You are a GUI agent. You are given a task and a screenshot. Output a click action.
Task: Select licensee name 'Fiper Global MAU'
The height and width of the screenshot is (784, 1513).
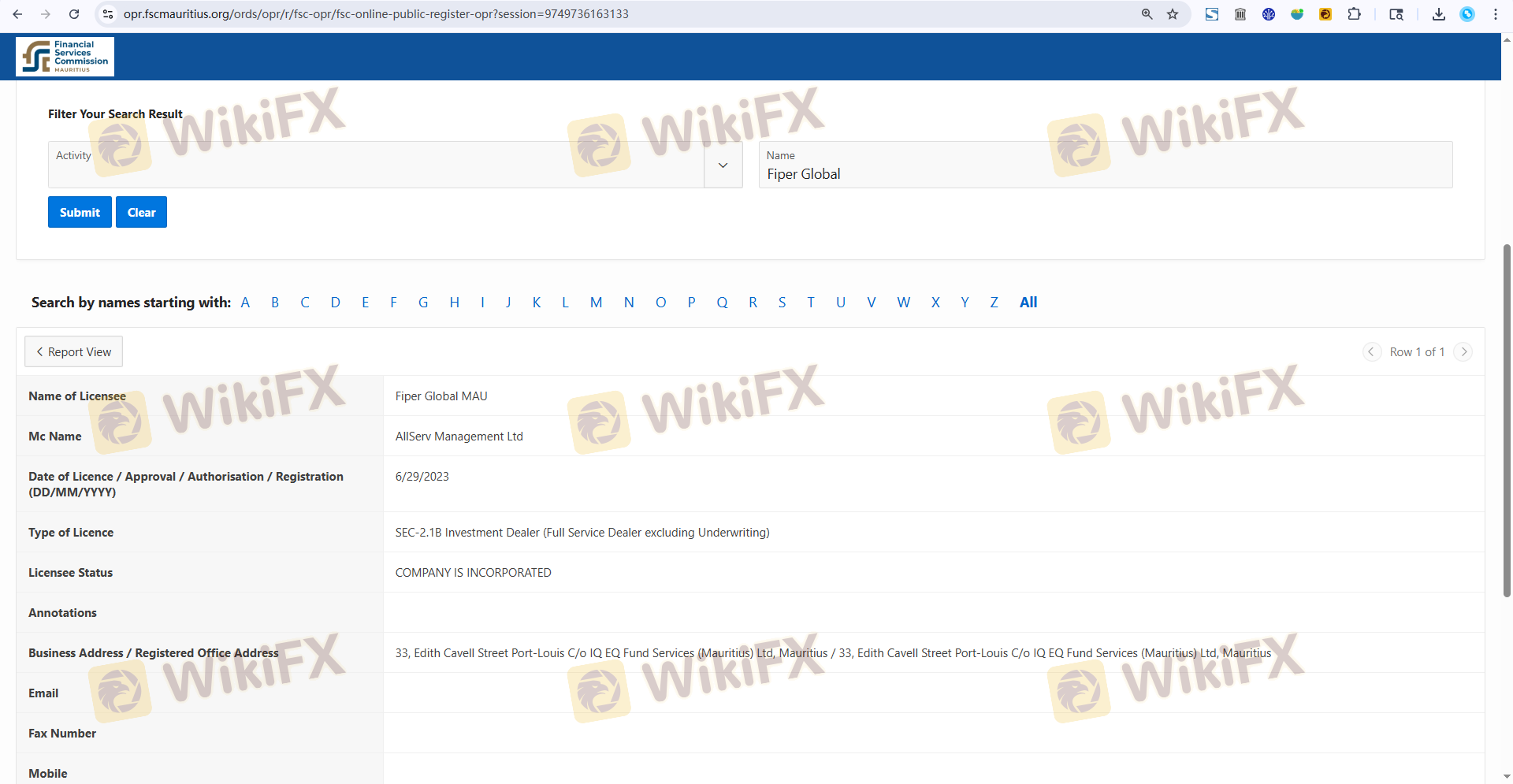tap(441, 396)
